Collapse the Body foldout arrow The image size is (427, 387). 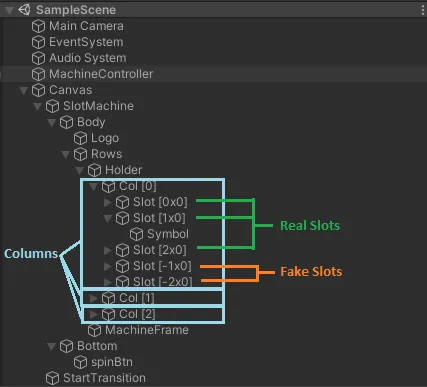51,122
